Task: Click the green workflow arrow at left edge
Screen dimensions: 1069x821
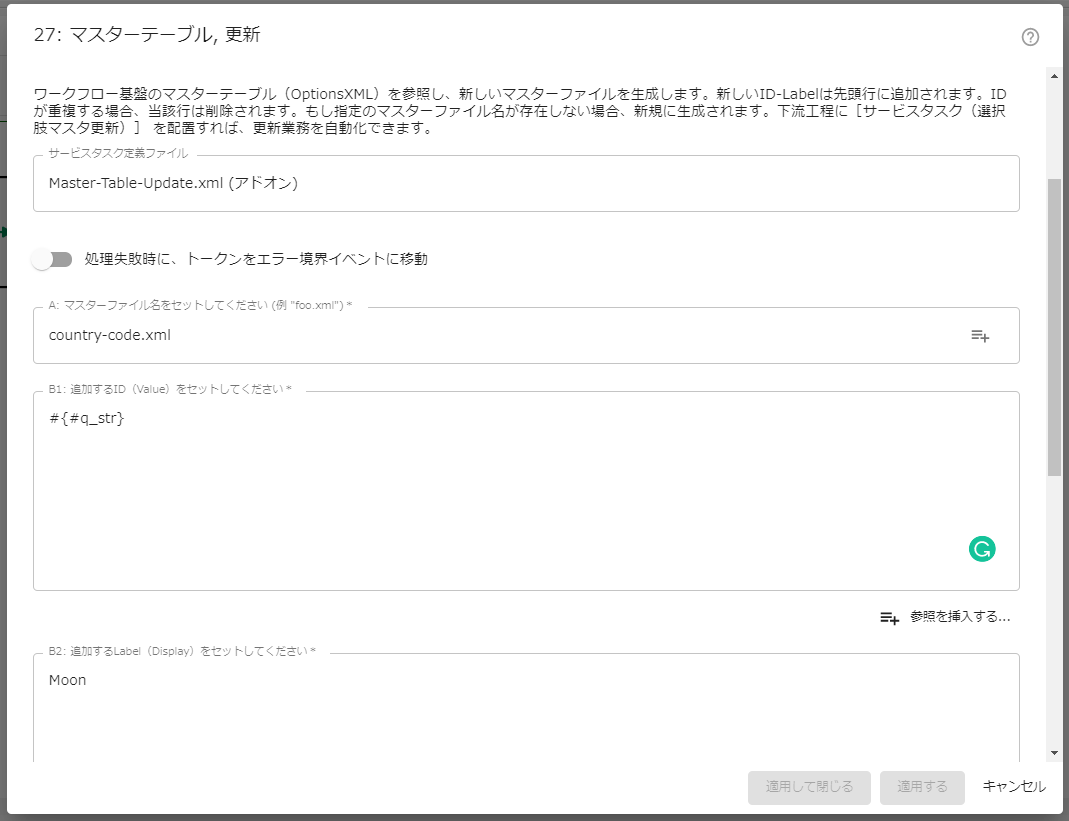Action: click(4, 230)
